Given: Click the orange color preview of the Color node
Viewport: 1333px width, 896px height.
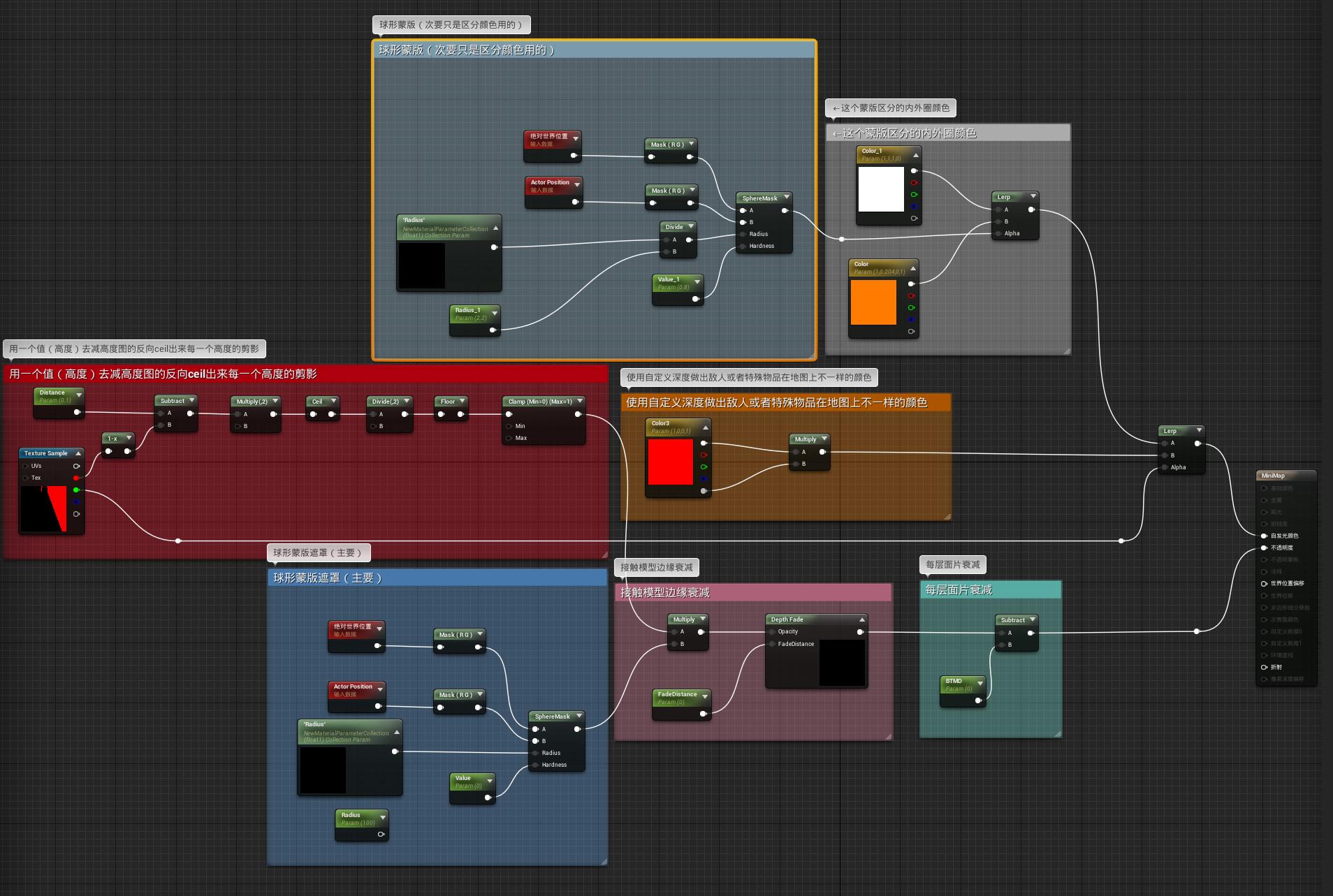Looking at the screenshot, I should pos(873,302).
